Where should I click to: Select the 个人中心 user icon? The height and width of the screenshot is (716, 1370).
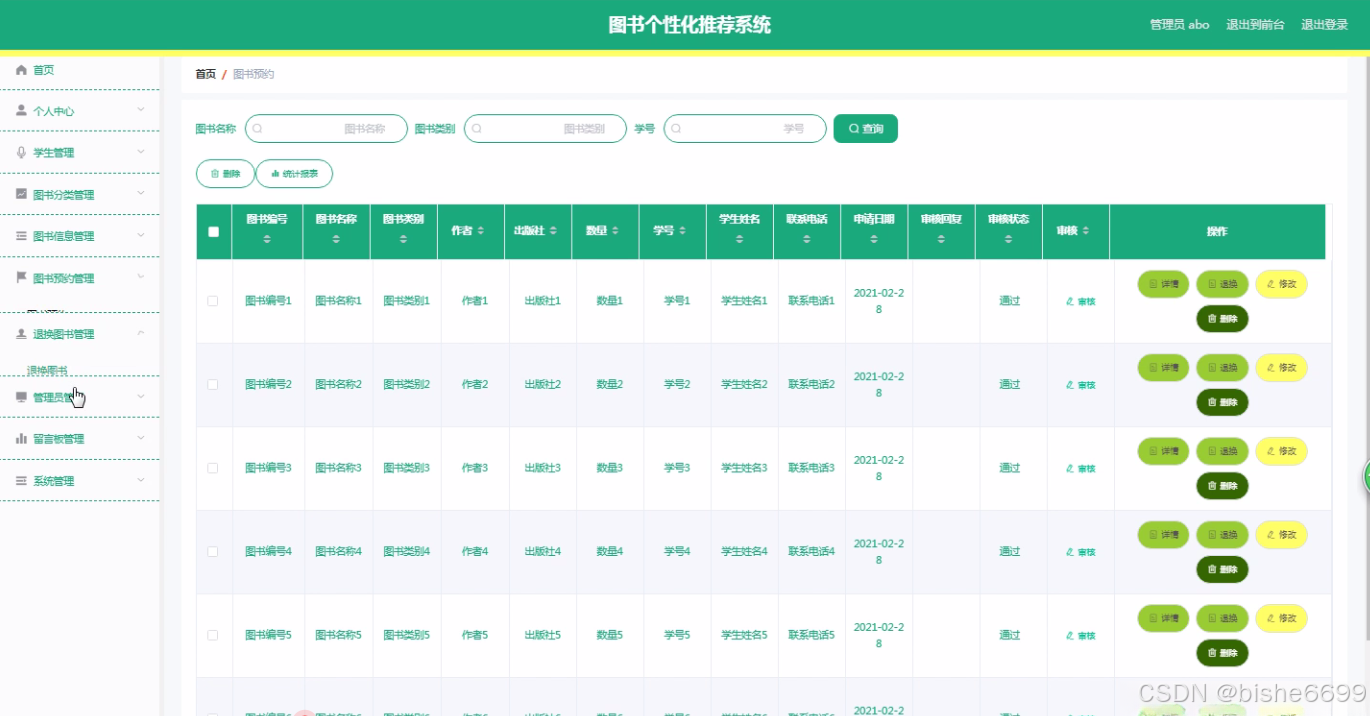click(x=20, y=110)
